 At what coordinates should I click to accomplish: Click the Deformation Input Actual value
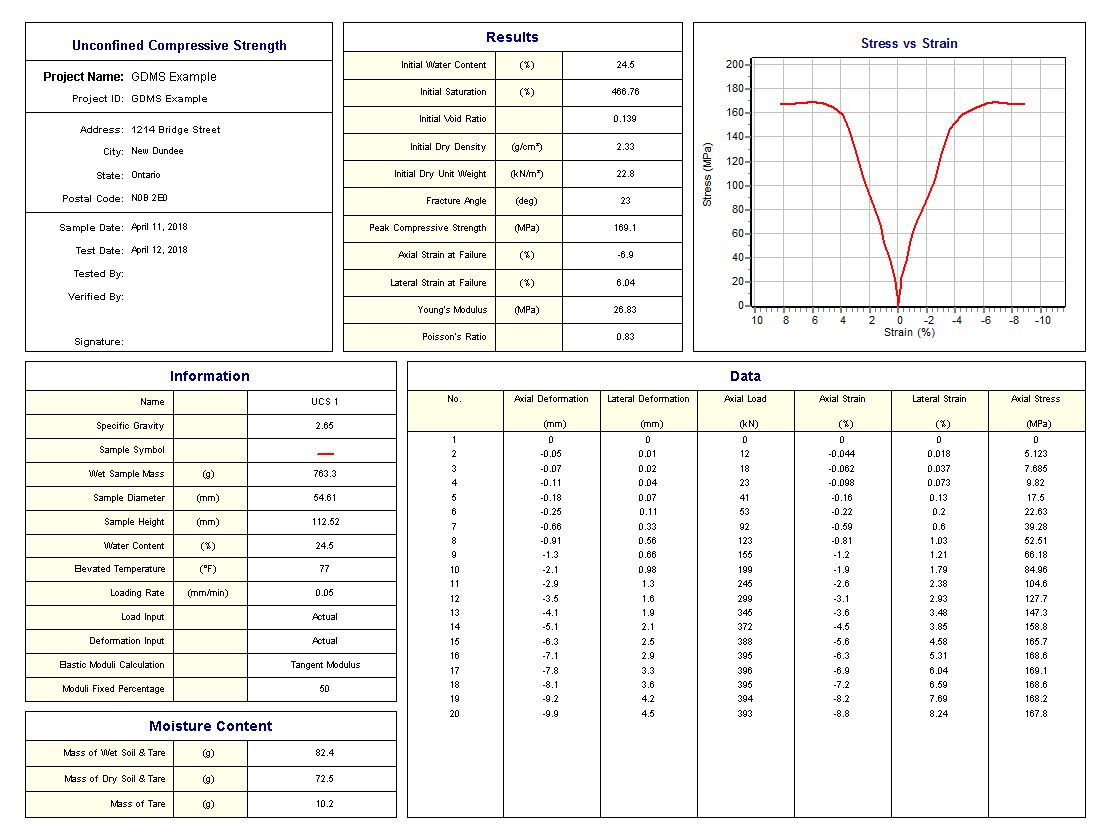(x=324, y=641)
